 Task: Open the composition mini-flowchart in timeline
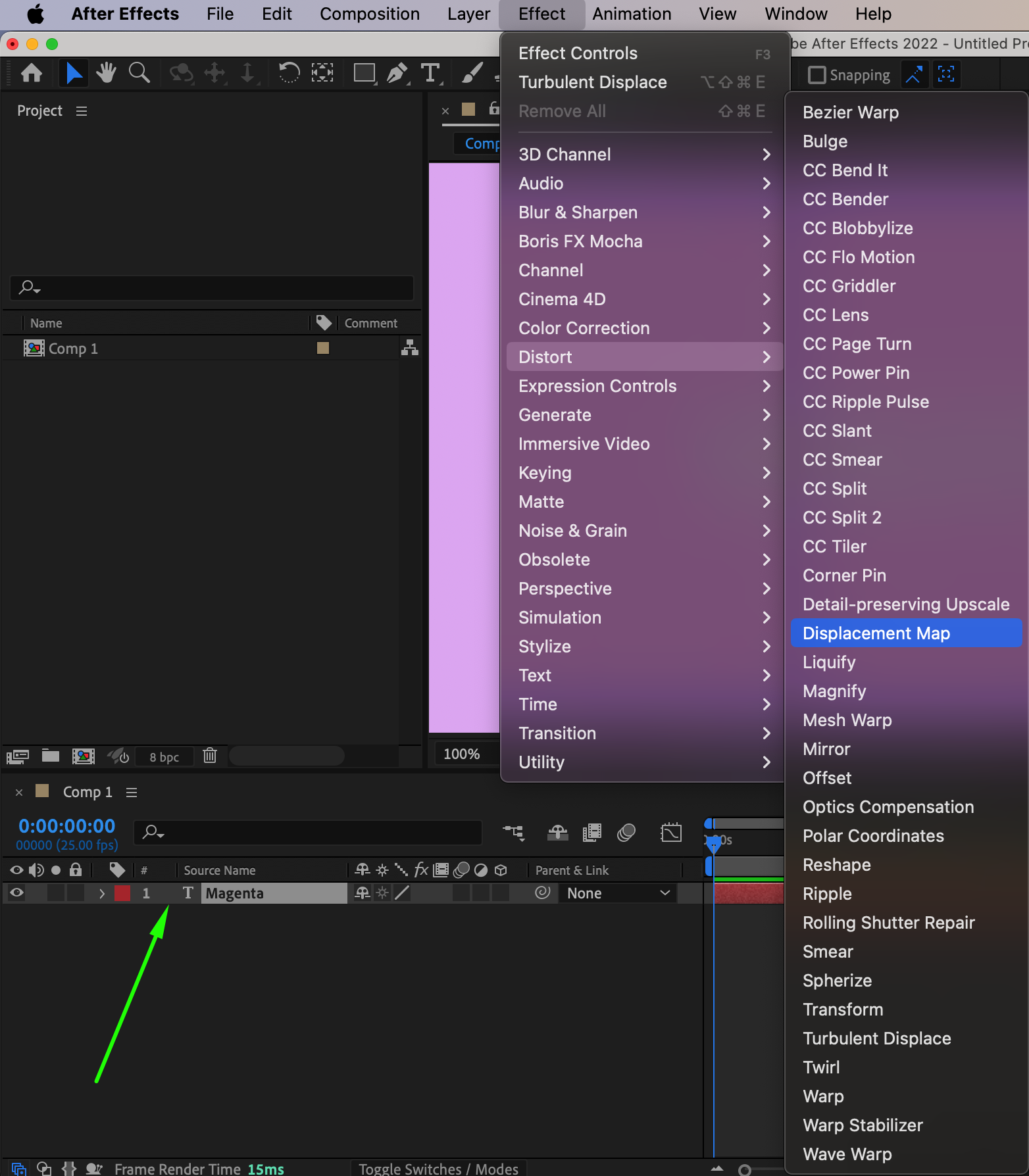pos(514,833)
